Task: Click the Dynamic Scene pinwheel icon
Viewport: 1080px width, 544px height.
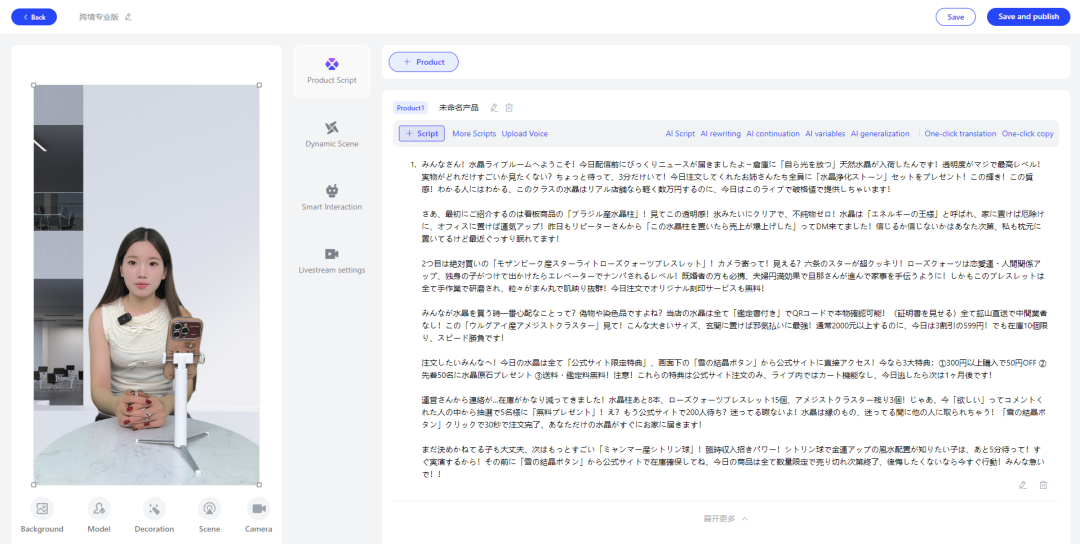Action: 332,128
